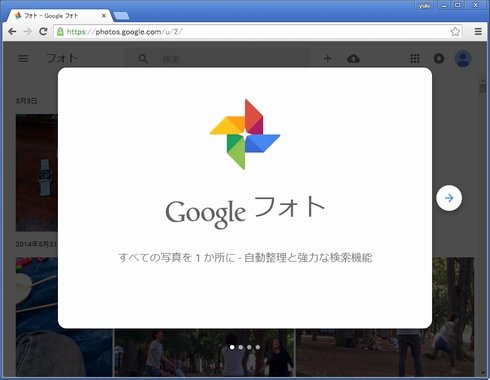Open the smartwatch photo thumbnail
Image resolution: width=490 pixels, height=380 pixels.
pos(37,173)
